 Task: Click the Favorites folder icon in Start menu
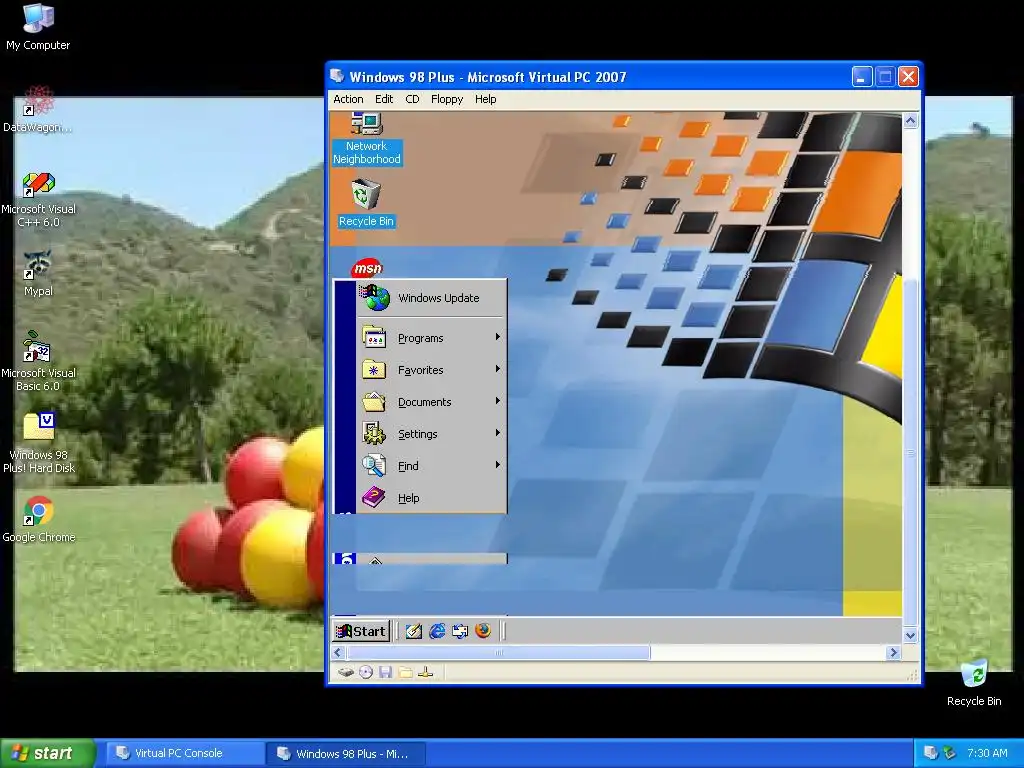click(x=374, y=370)
